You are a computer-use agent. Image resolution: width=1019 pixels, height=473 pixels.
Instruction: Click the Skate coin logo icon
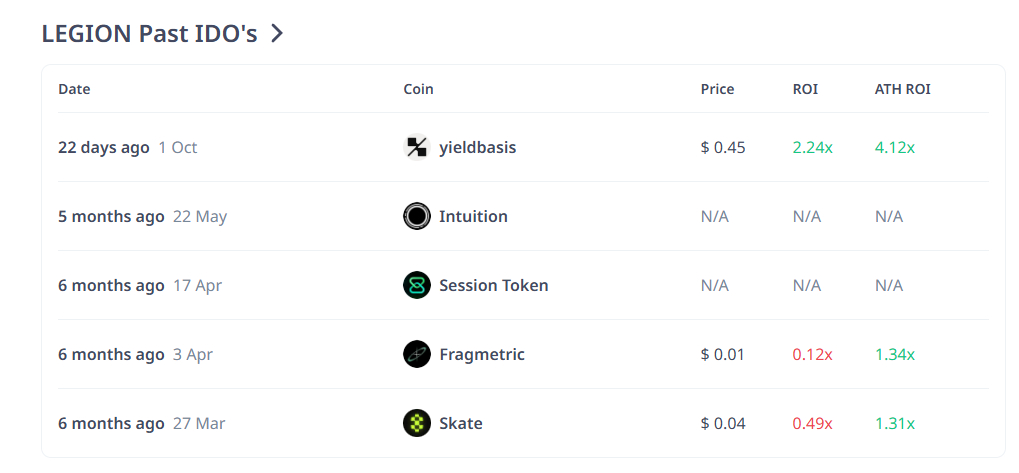point(417,423)
